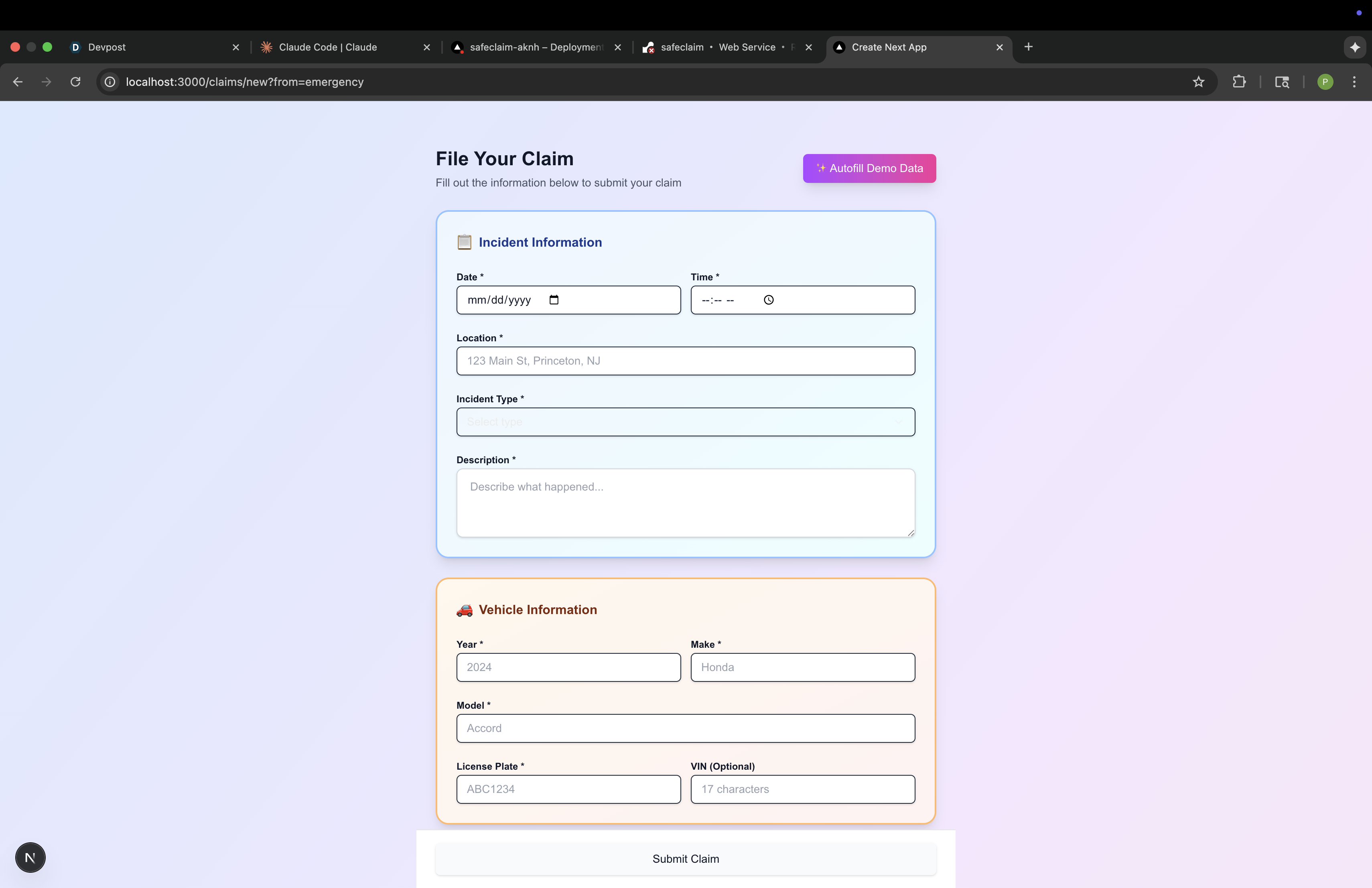Reload the current page
The width and height of the screenshot is (1372, 888).
click(75, 82)
